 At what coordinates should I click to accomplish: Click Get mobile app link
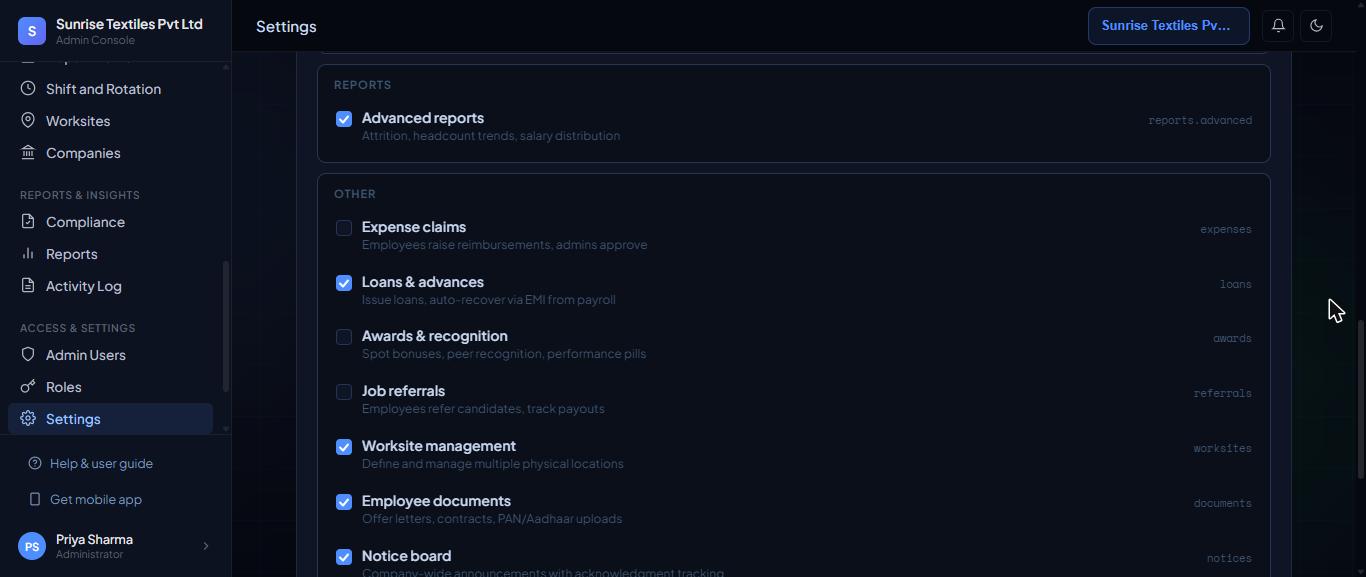(96, 500)
